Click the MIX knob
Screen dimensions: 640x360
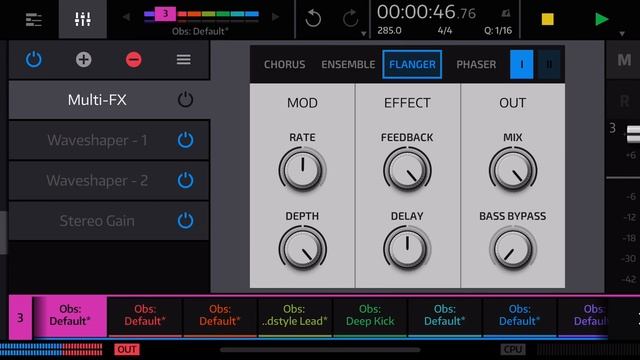513,170
